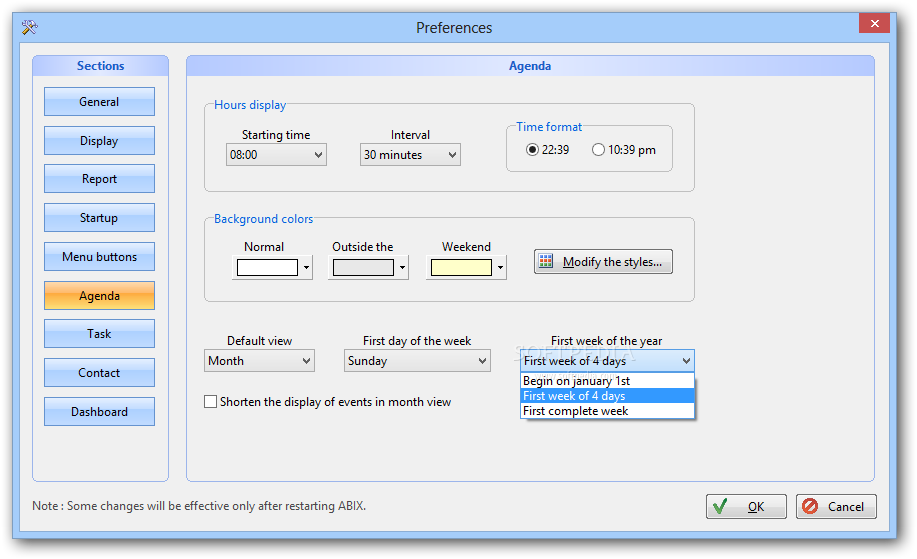Click the Cancel button
917x559 pixels.
836,506
